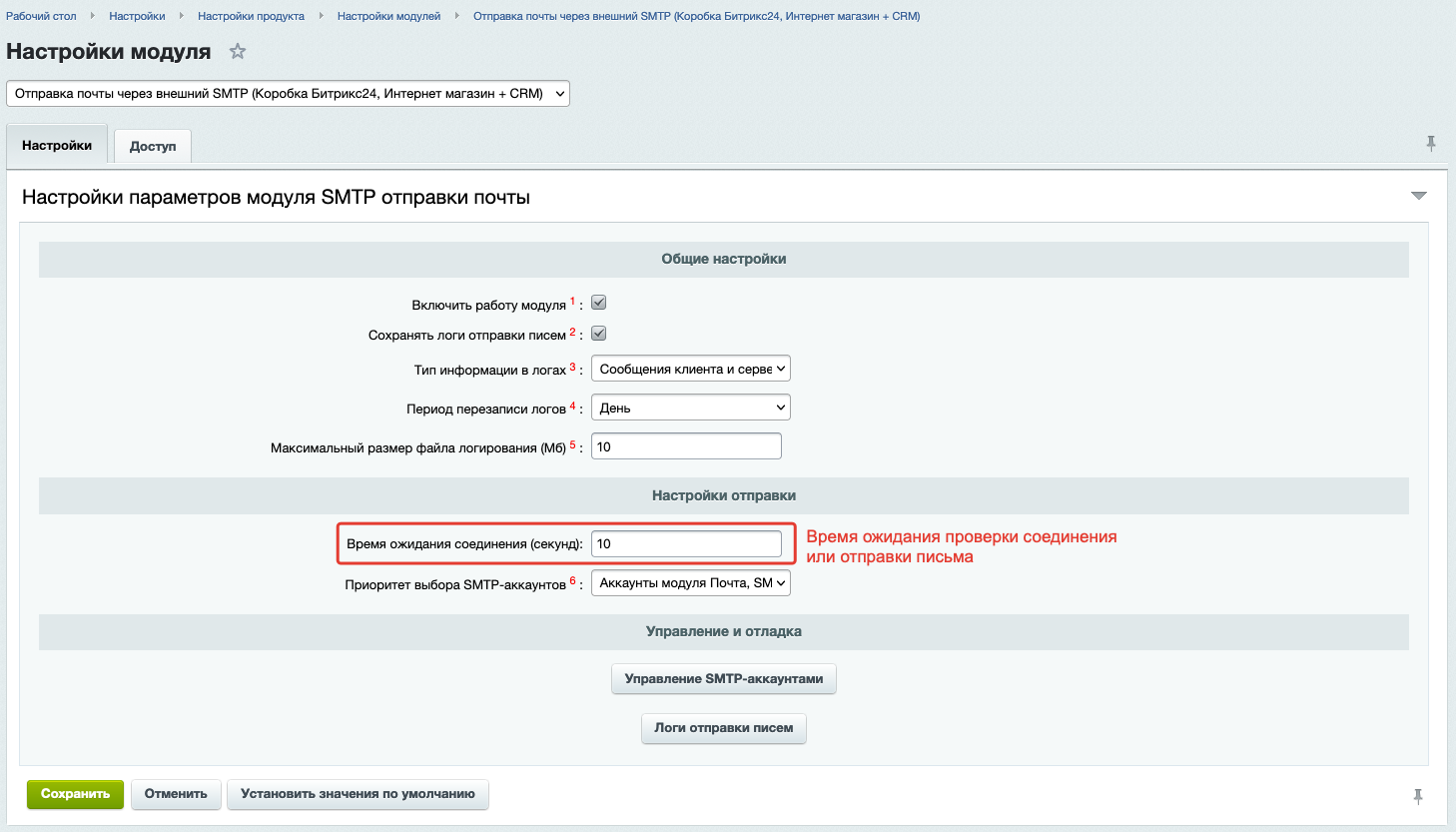Focus the connection timeout seconds field
Screen dimensions: 1456x832
click(x=686, y=543)
